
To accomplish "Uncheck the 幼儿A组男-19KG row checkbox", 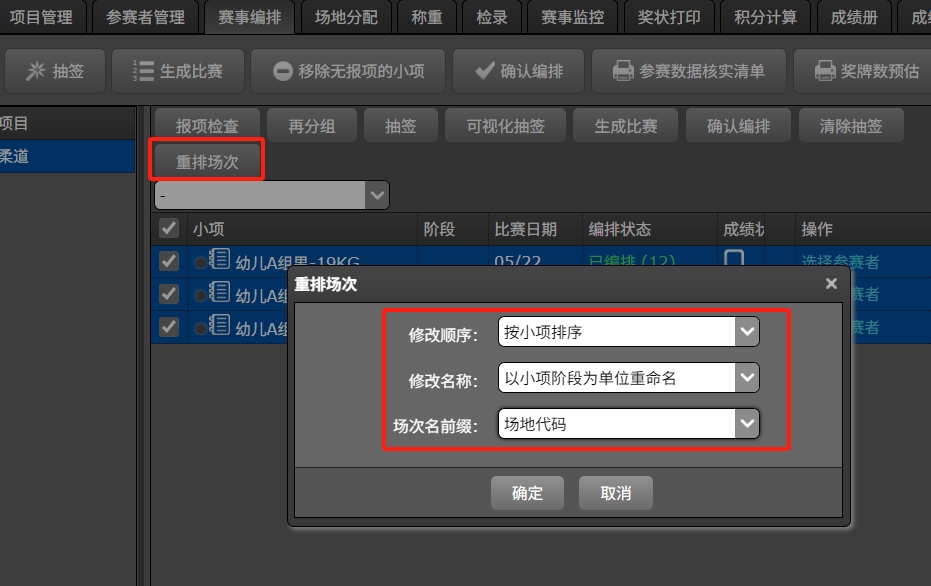I will pos(169,262).
